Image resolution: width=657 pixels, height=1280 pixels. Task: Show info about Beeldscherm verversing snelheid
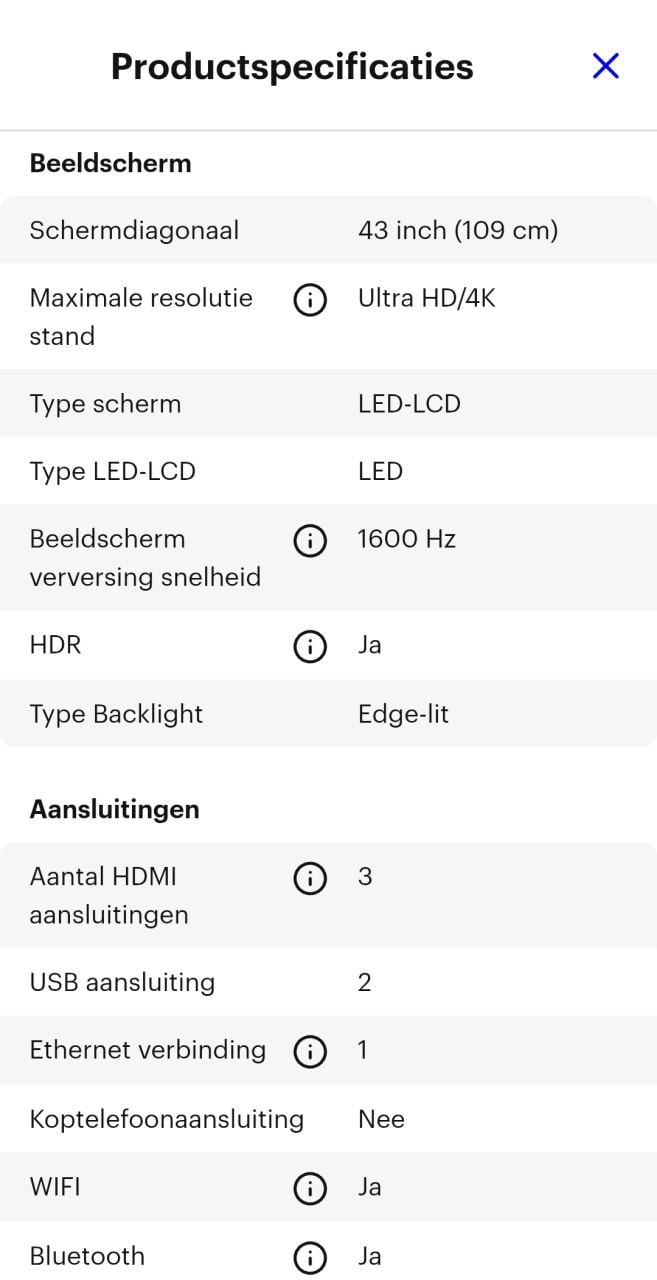pos(310,541)
